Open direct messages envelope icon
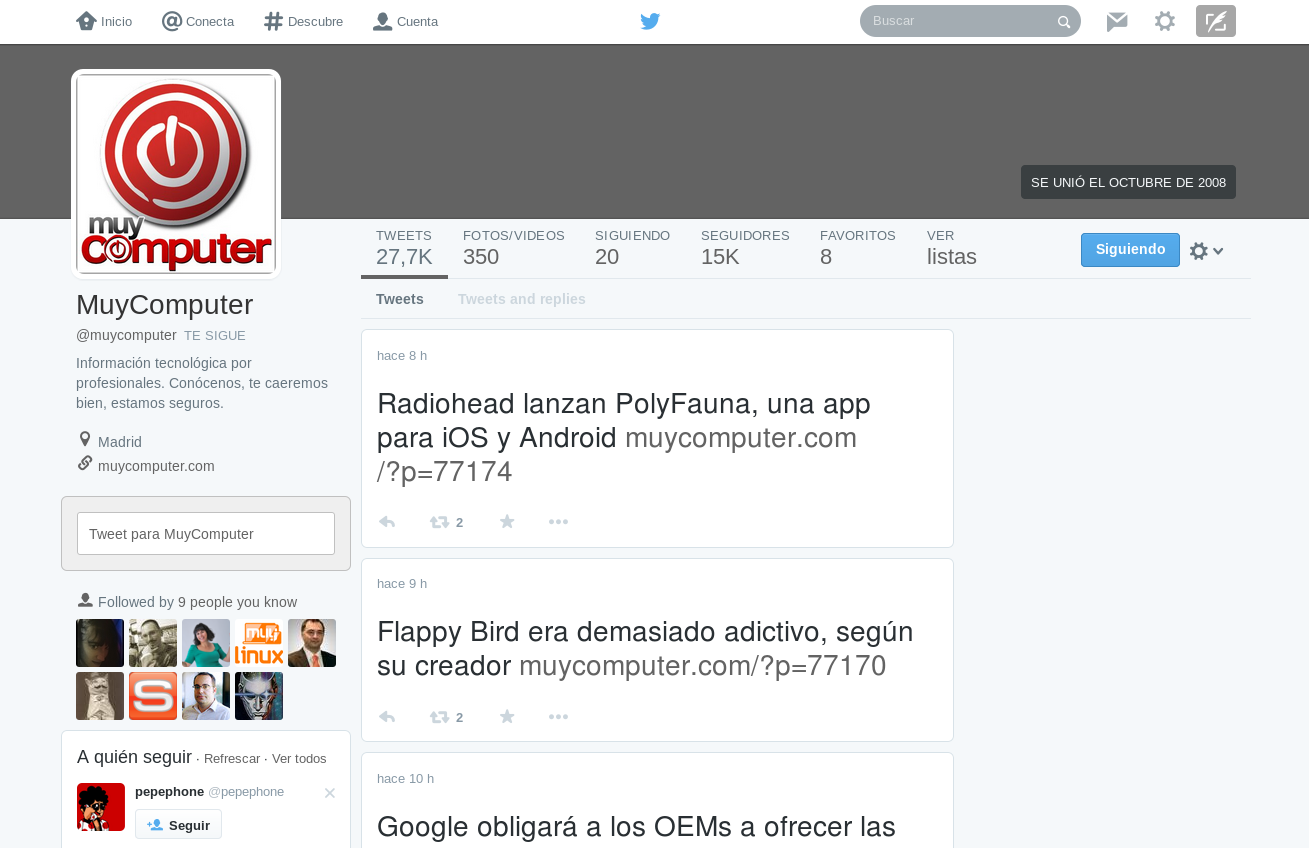The height and width of the screenshot is (848, 1309). (x=1117, y=21)
